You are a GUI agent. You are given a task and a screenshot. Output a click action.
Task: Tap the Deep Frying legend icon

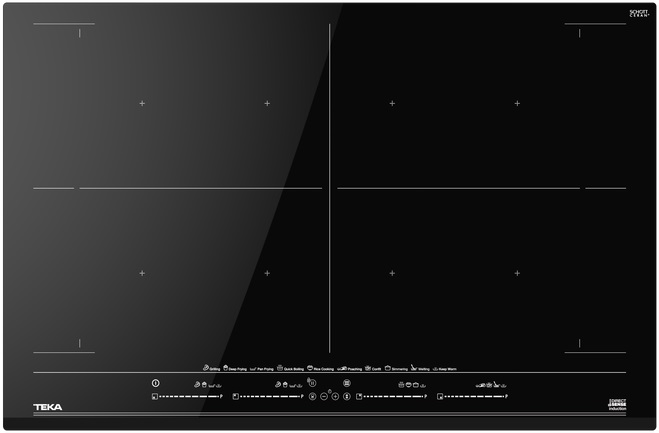(227, 368)
